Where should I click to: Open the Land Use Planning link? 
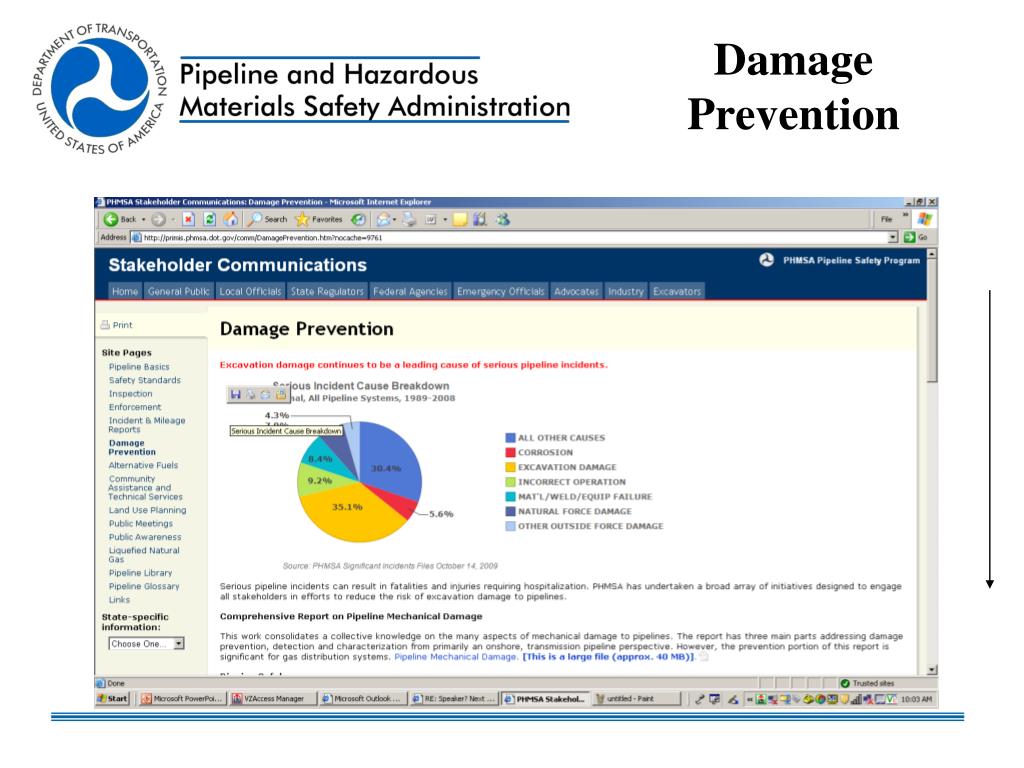(x=148, y=510)
